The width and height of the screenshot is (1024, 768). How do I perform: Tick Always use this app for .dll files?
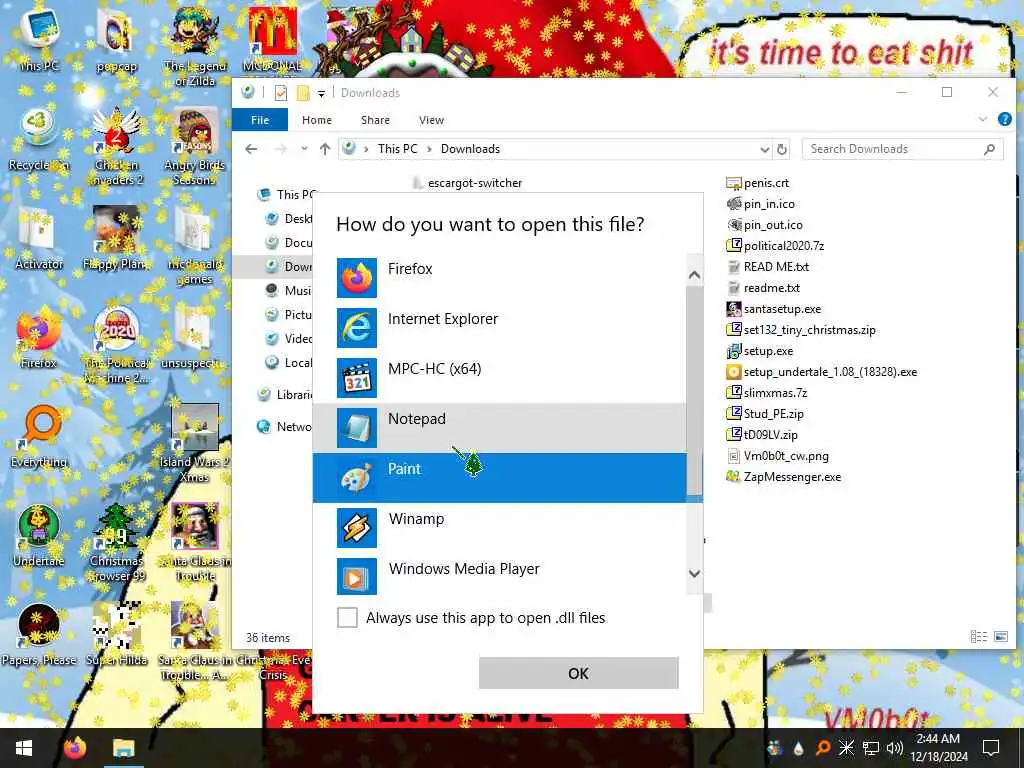tap(347, 617)
